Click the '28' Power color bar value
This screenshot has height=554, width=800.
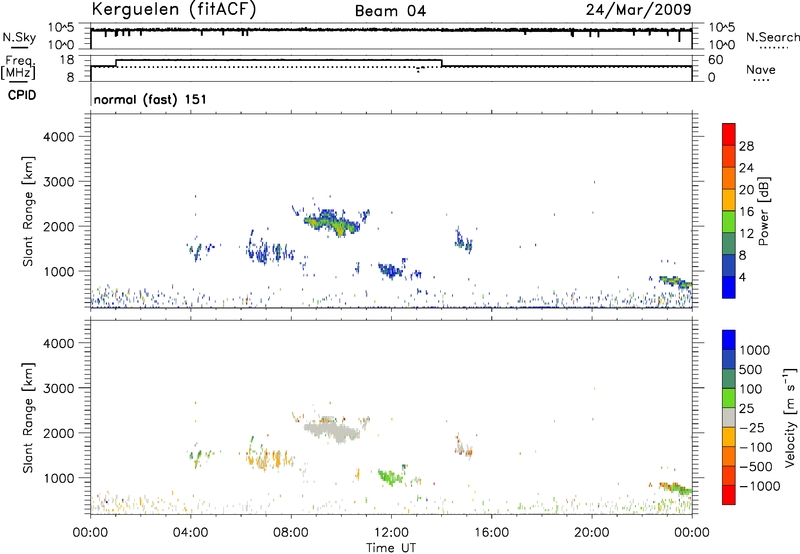(x=746, y=146)
